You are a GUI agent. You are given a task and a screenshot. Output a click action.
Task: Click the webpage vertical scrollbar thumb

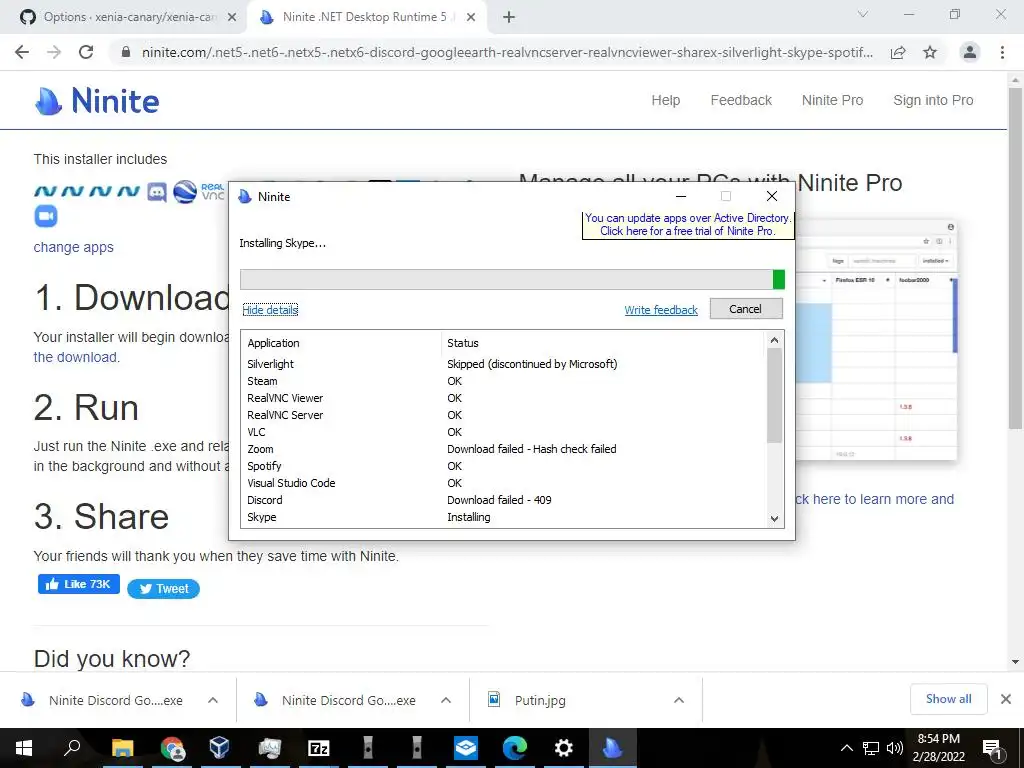(1016, 258)
